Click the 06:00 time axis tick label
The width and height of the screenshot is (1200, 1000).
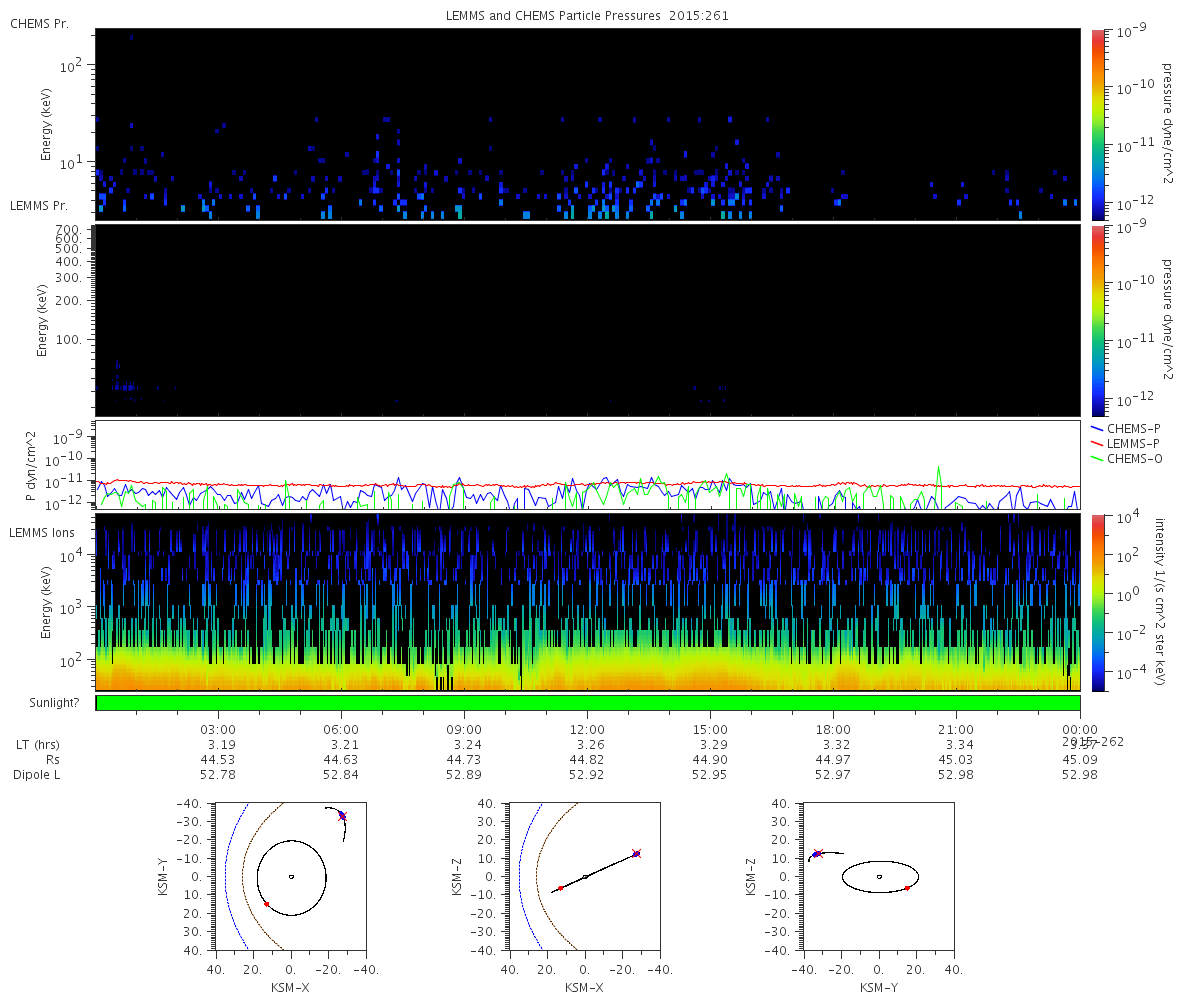coord(341,729)
